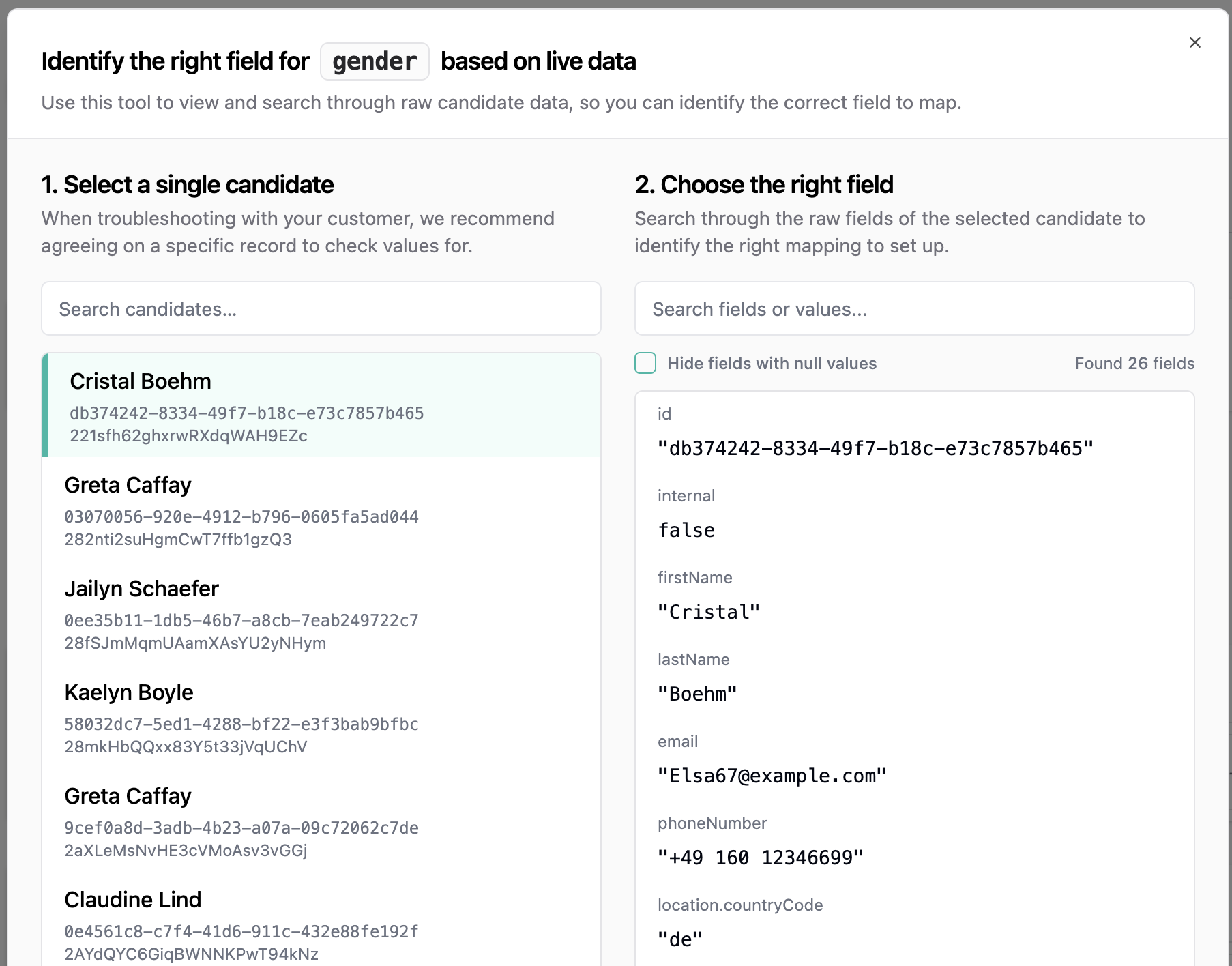Enable Hide fields with null values checkbox
This screenshot has height=966, width=1232.
click(645, 363)
